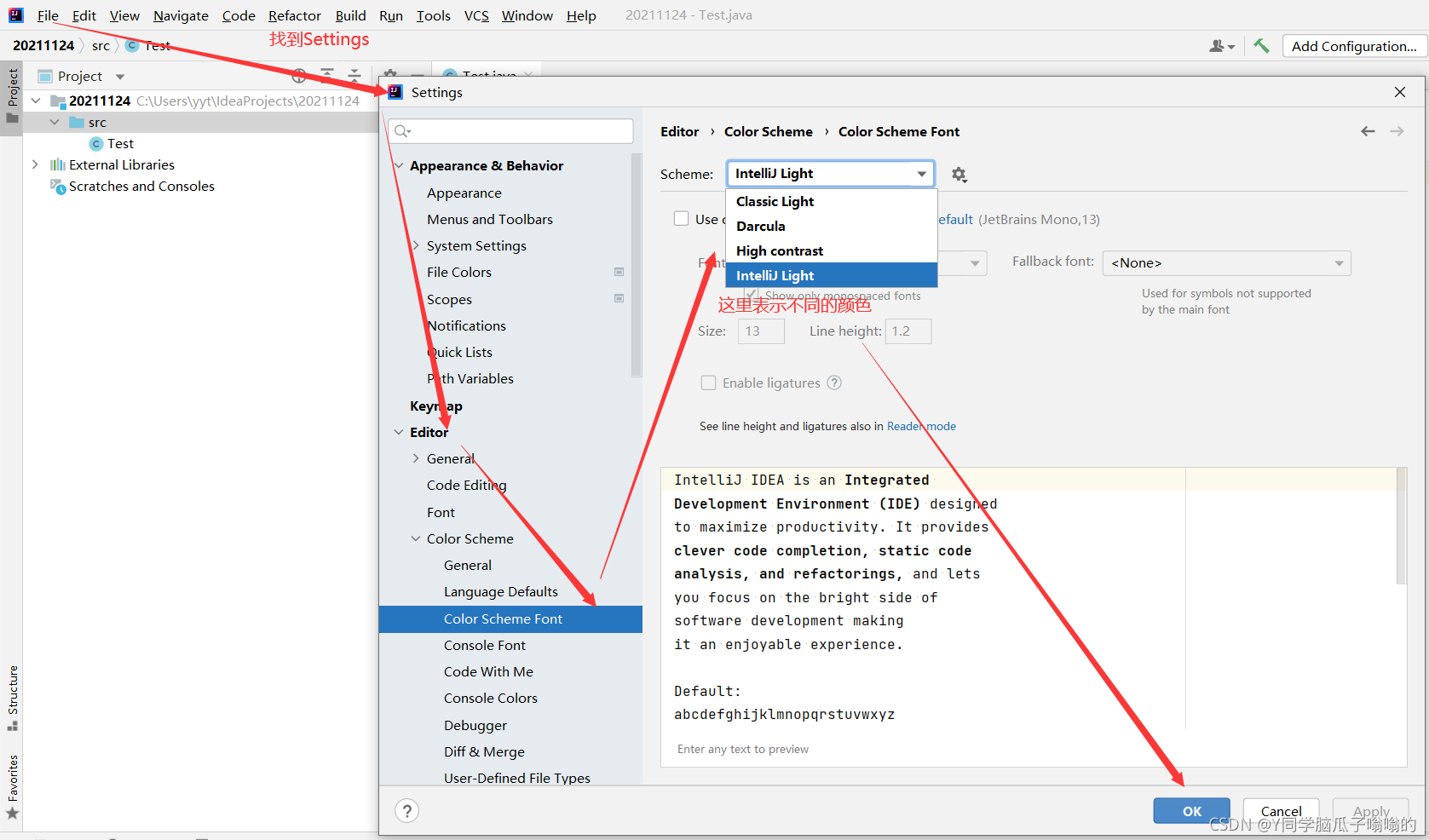The width and height of the screenshot is (1429, 840).
Task: Click the locate file target icon
Action: point(299,76)
